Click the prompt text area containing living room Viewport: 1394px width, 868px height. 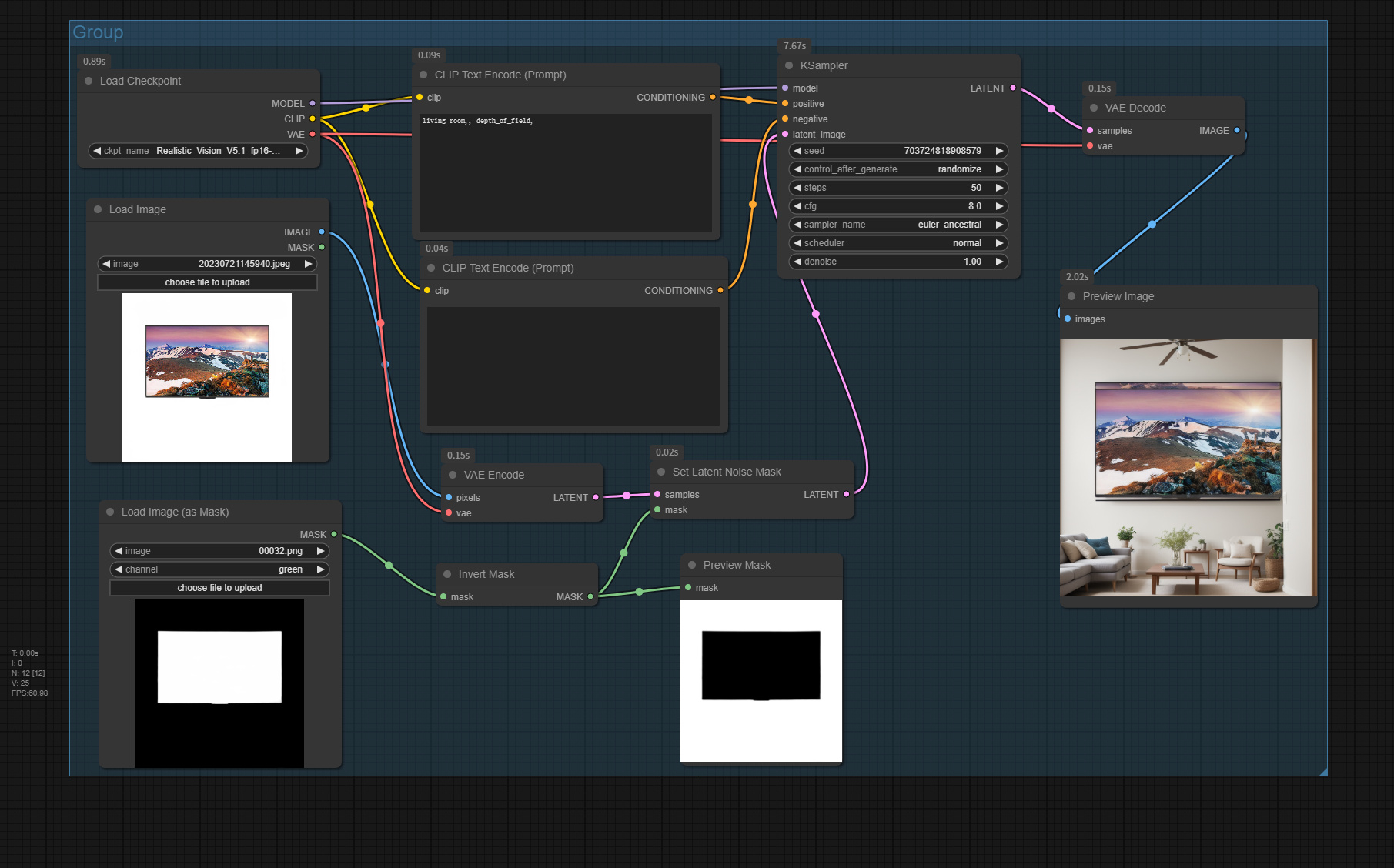pos(564,173)
